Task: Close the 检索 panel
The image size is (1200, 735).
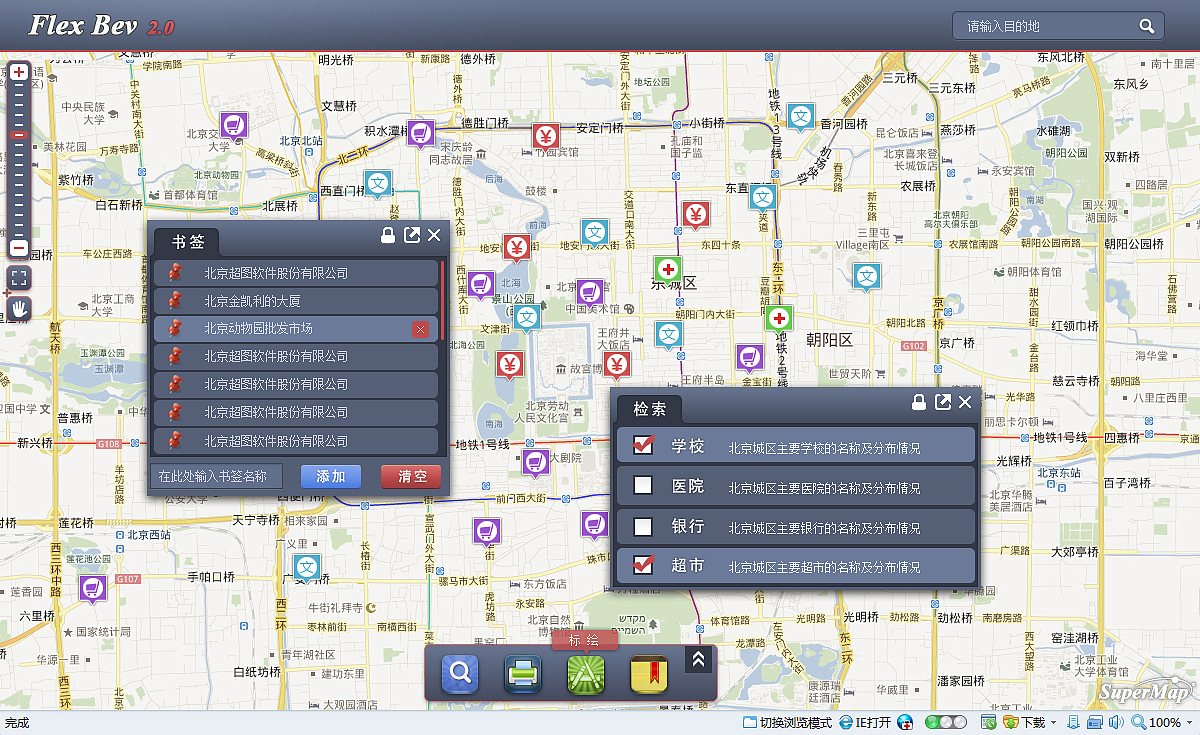Action: [965, 402]
